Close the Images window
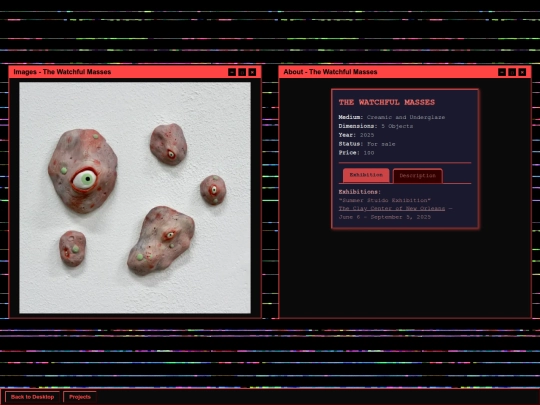This screenshot has width=540, height=405. 252,72
